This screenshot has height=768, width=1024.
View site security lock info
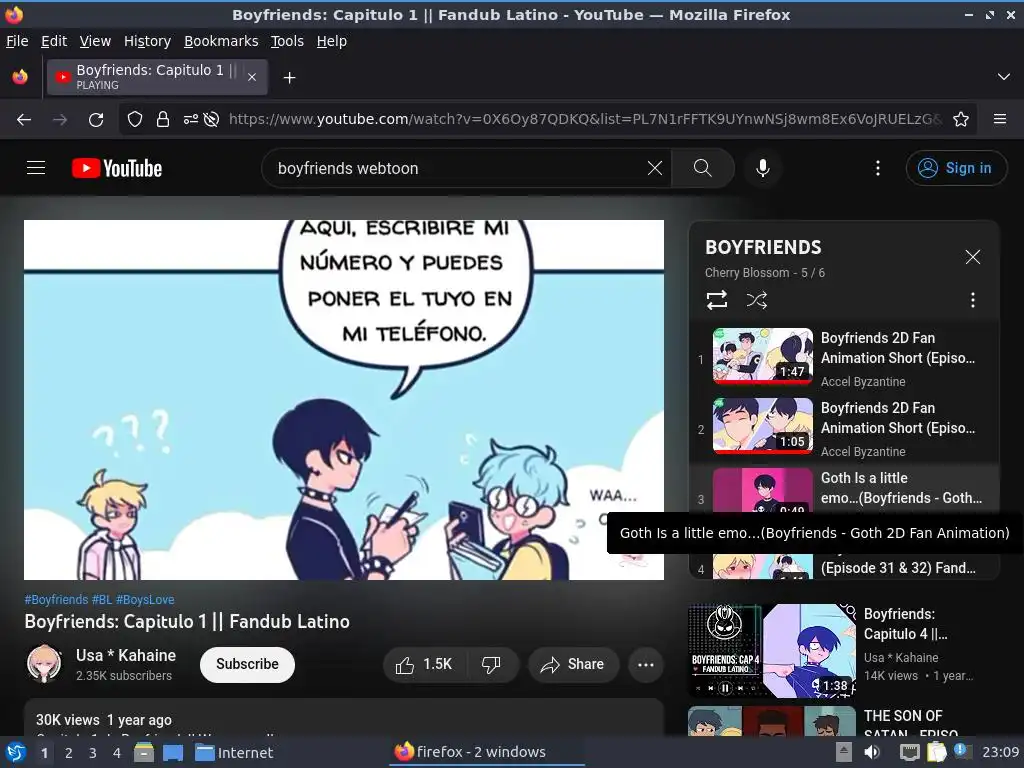163,120
